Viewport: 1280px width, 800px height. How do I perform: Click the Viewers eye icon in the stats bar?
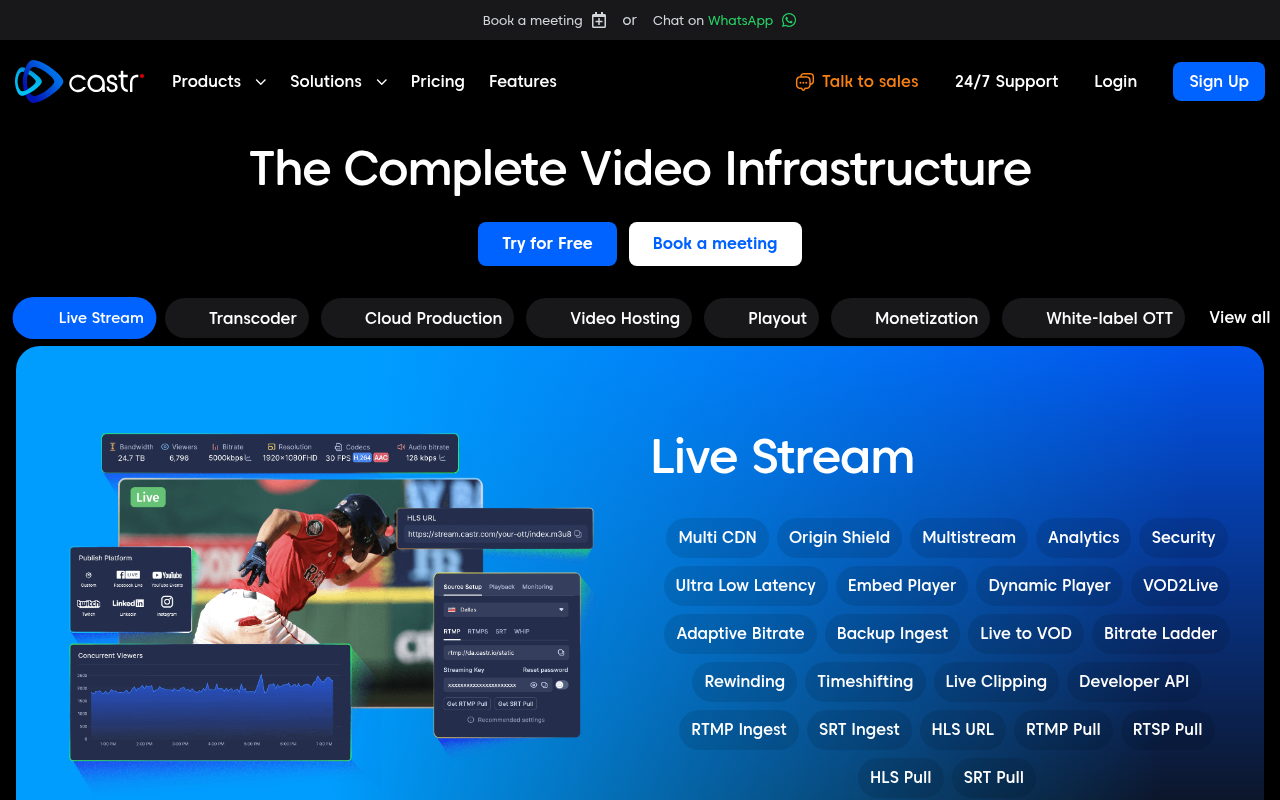(165, 447)
